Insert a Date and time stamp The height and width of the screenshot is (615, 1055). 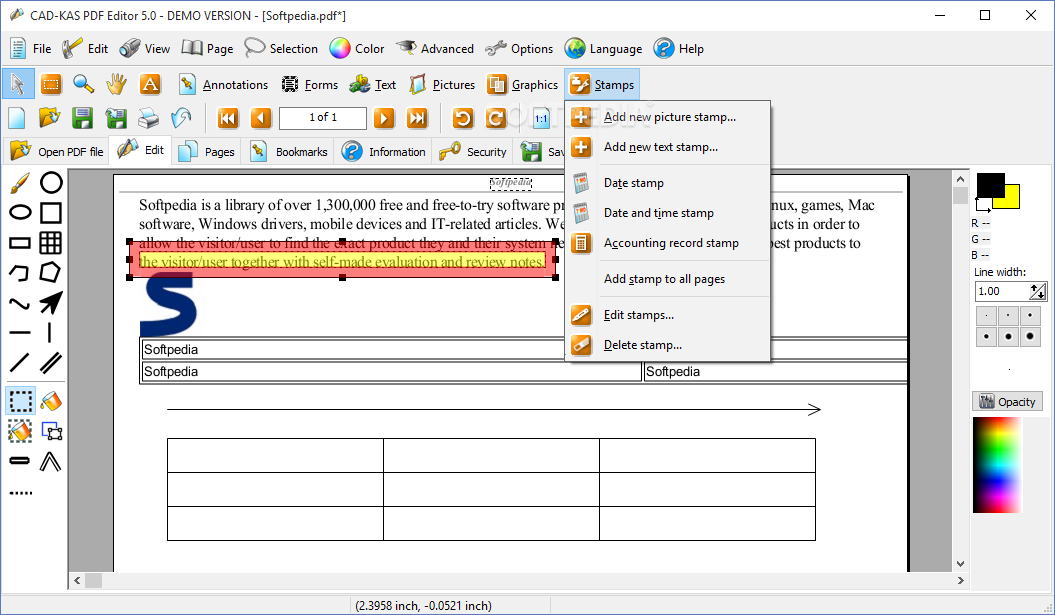click(x=667, y=213)
